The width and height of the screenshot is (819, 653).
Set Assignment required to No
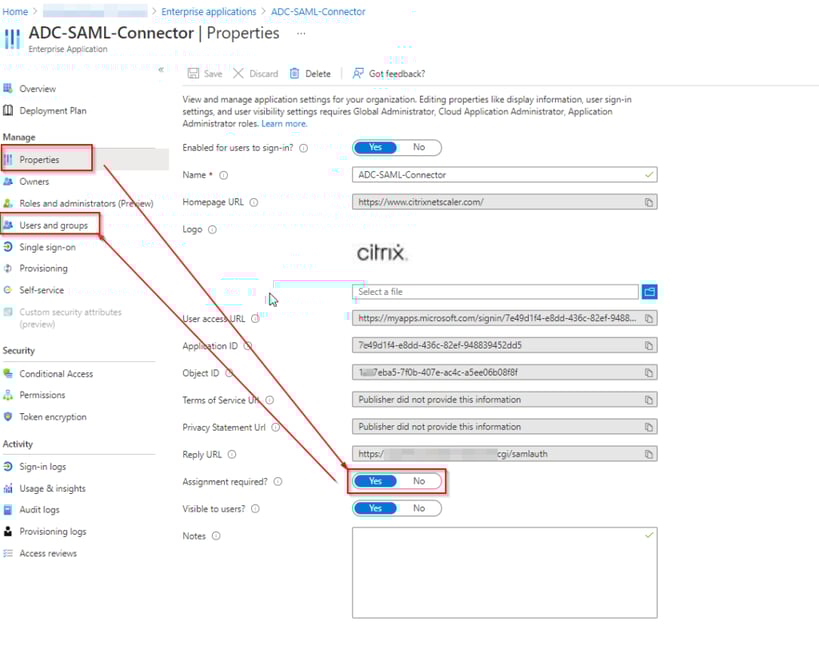(x=419, y=481)
